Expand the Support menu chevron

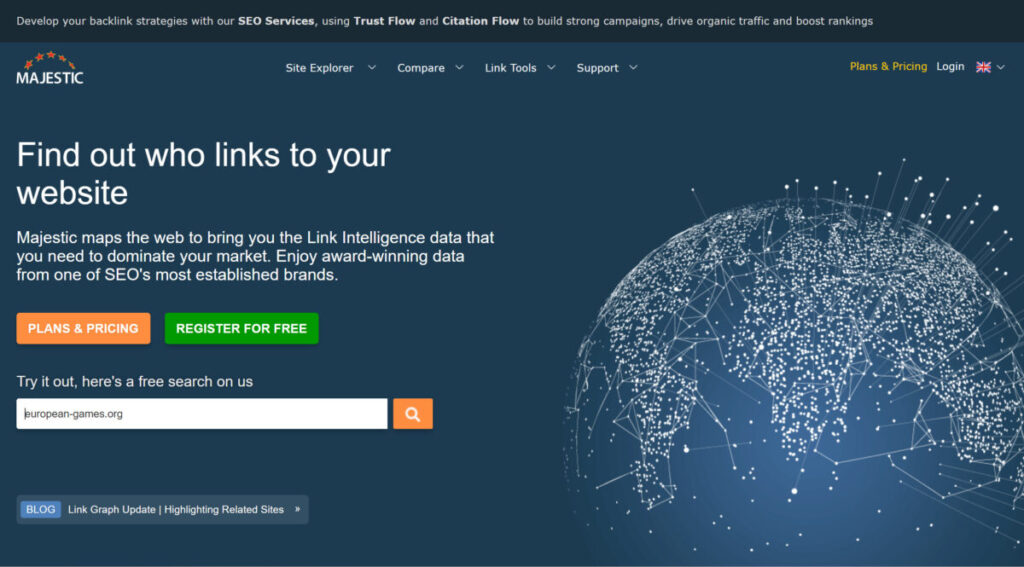pos(633,67)
